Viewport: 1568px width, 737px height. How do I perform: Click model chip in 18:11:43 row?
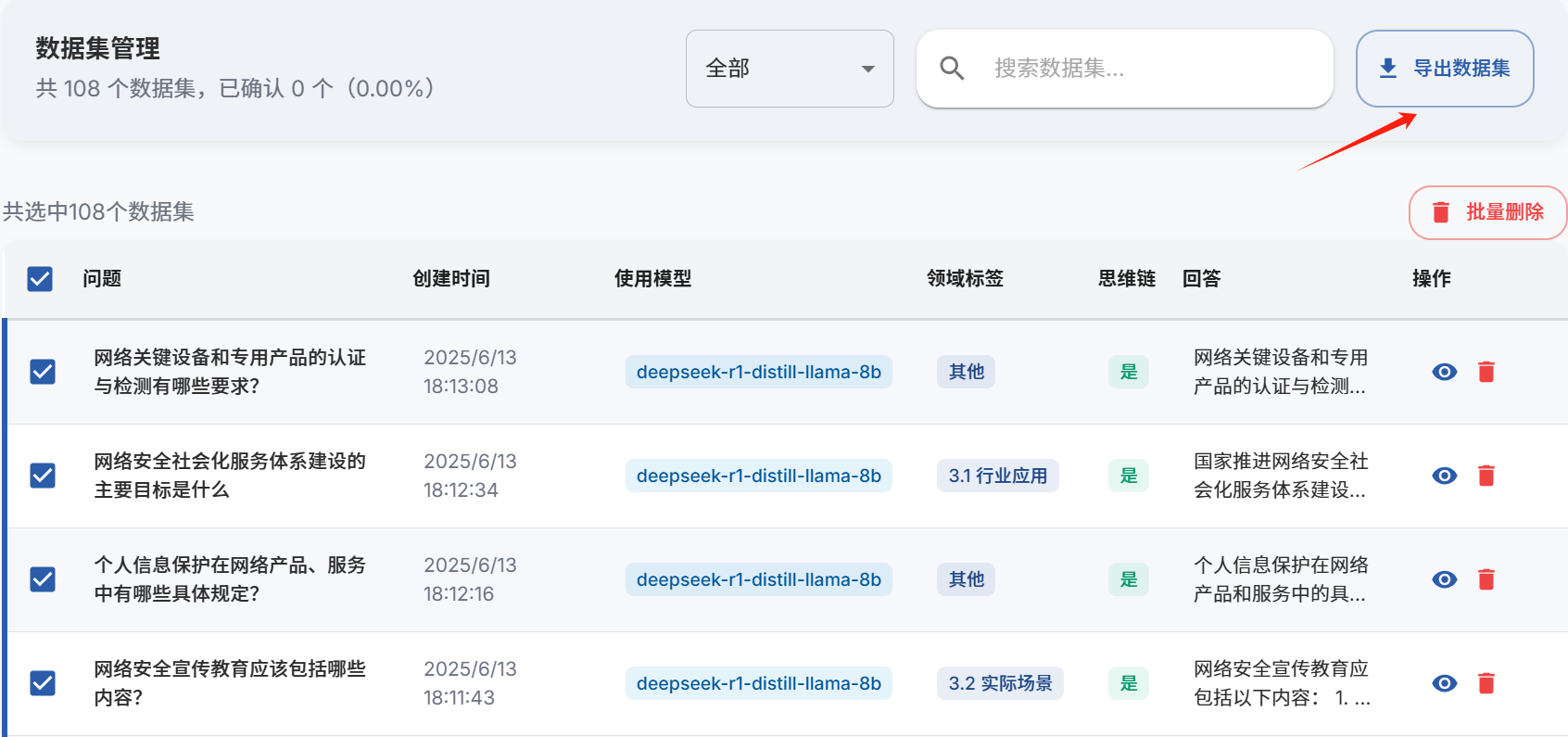coord(759,683)
